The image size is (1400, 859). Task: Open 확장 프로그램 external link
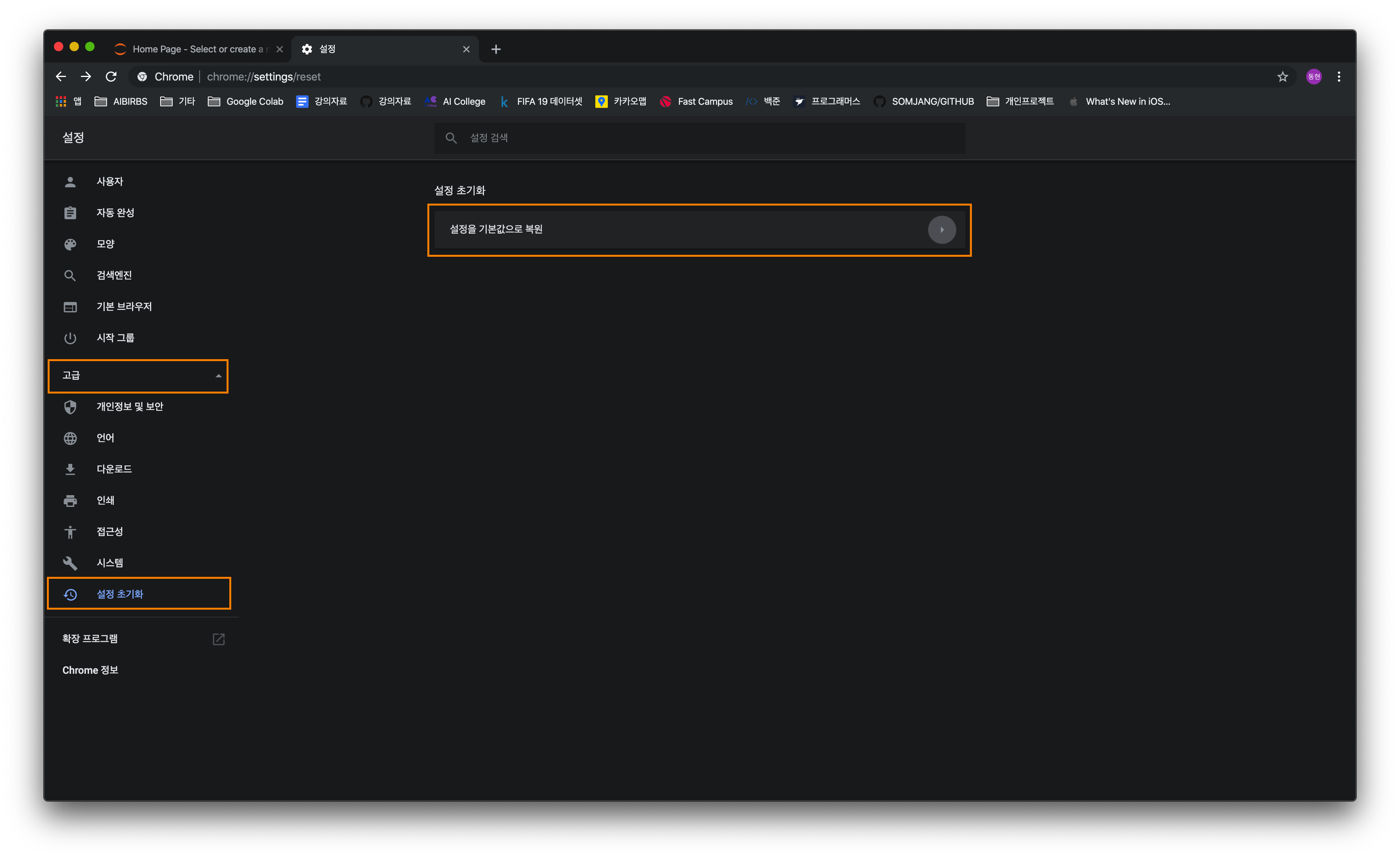coord(218,639)
